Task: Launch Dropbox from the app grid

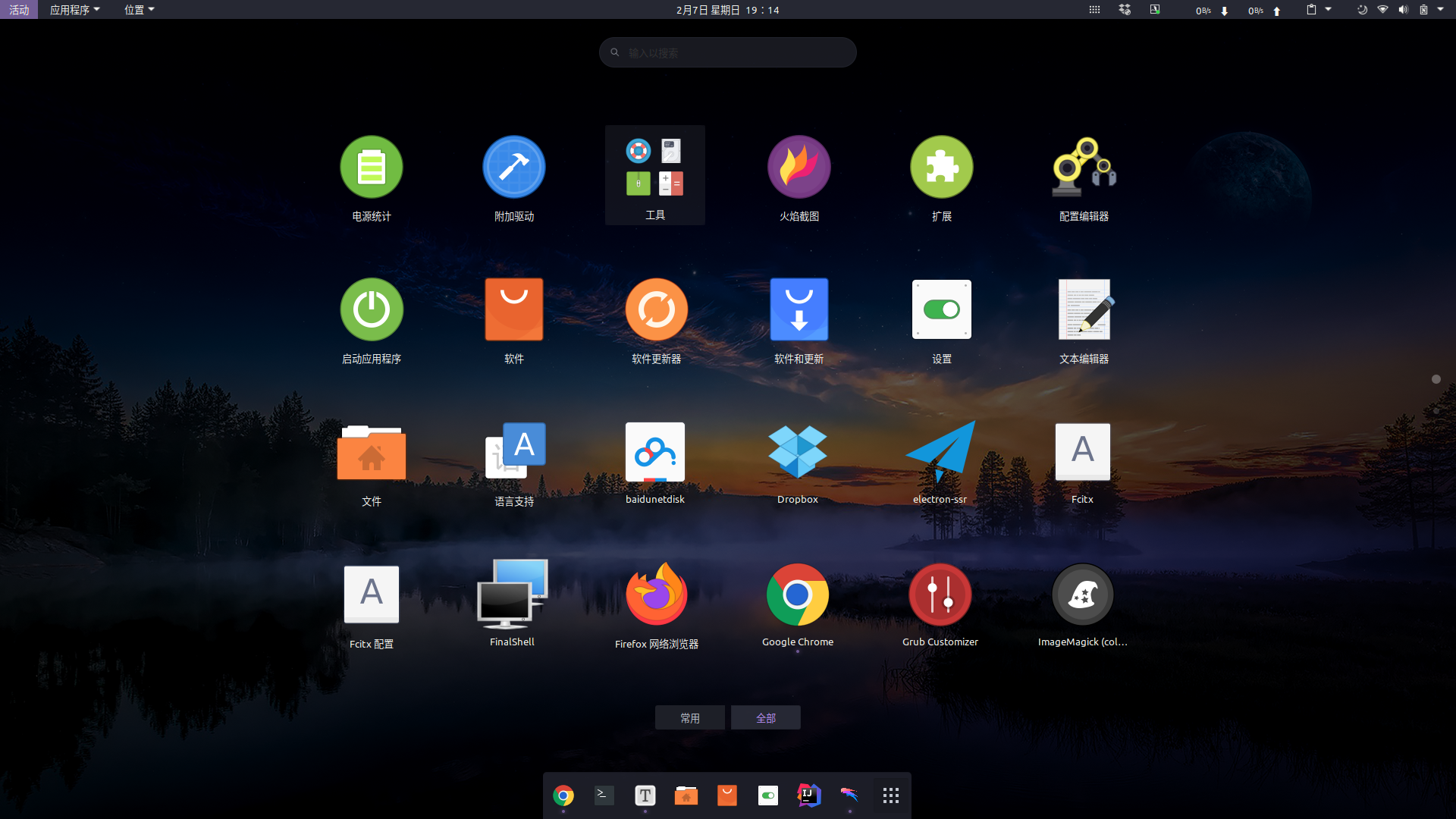Action: [x=798, y=452]
